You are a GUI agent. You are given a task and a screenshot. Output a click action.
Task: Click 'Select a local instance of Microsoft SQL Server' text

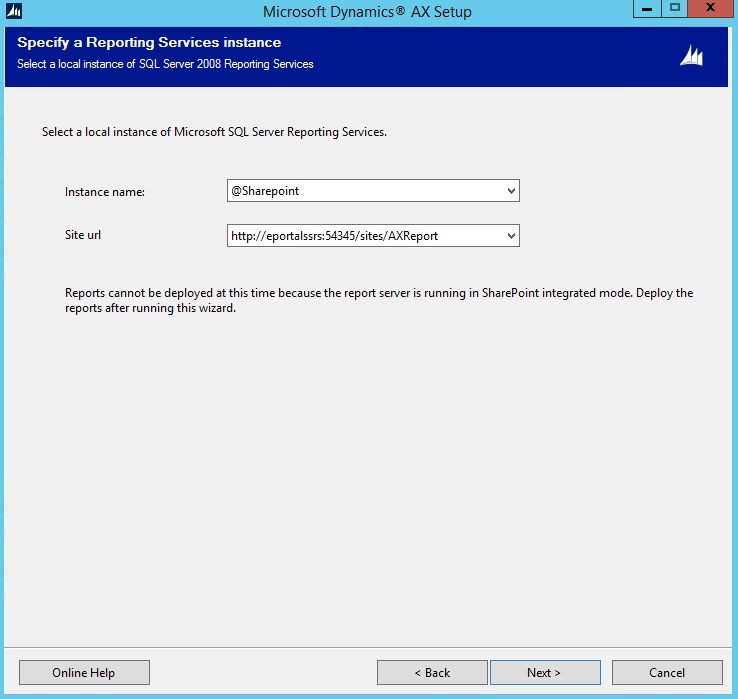pos(163,132)
